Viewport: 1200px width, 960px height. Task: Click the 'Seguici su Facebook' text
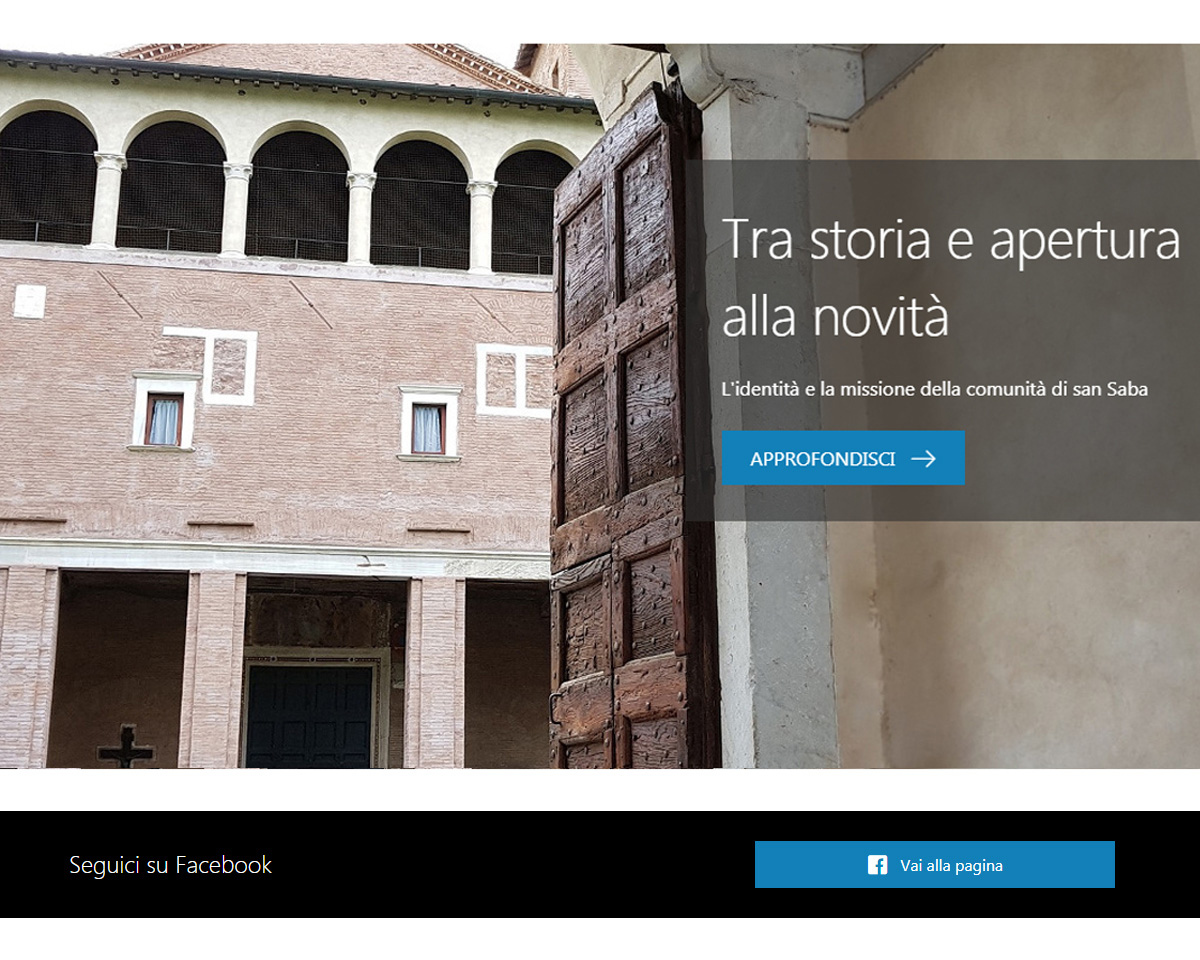tap(170, 865)
